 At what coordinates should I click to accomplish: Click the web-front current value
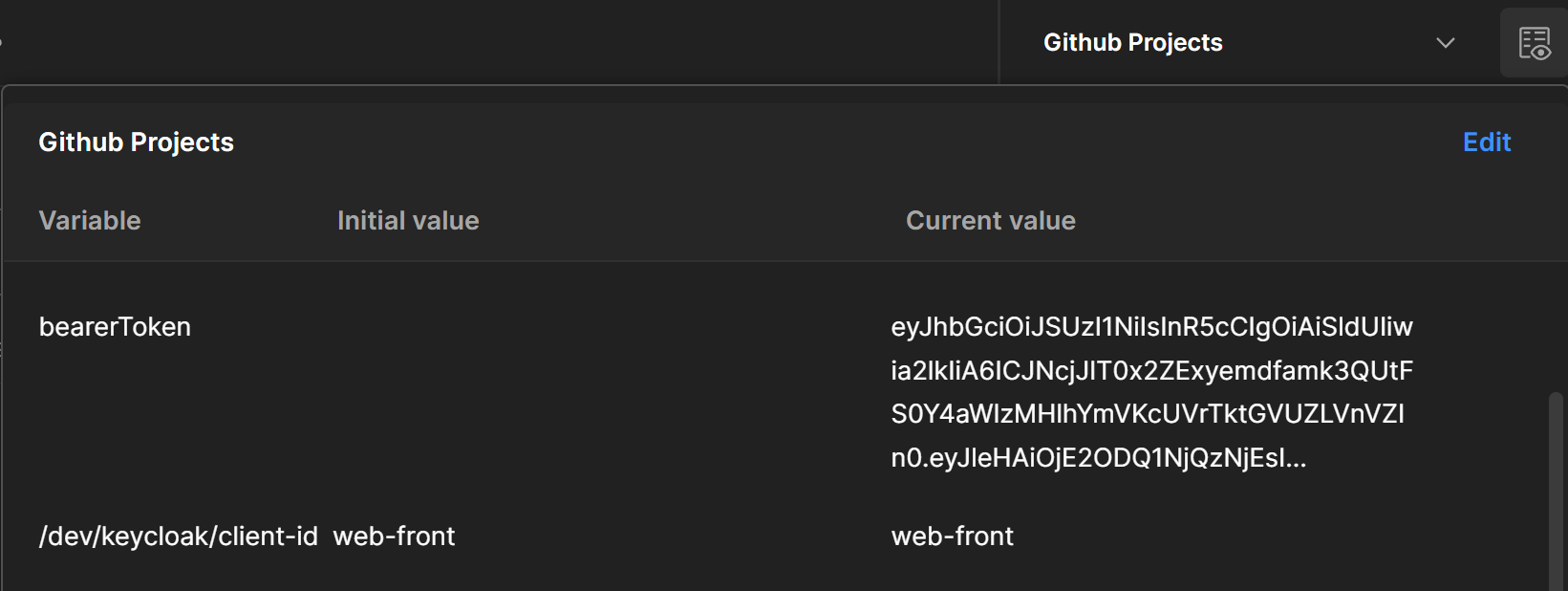point(952,536)
